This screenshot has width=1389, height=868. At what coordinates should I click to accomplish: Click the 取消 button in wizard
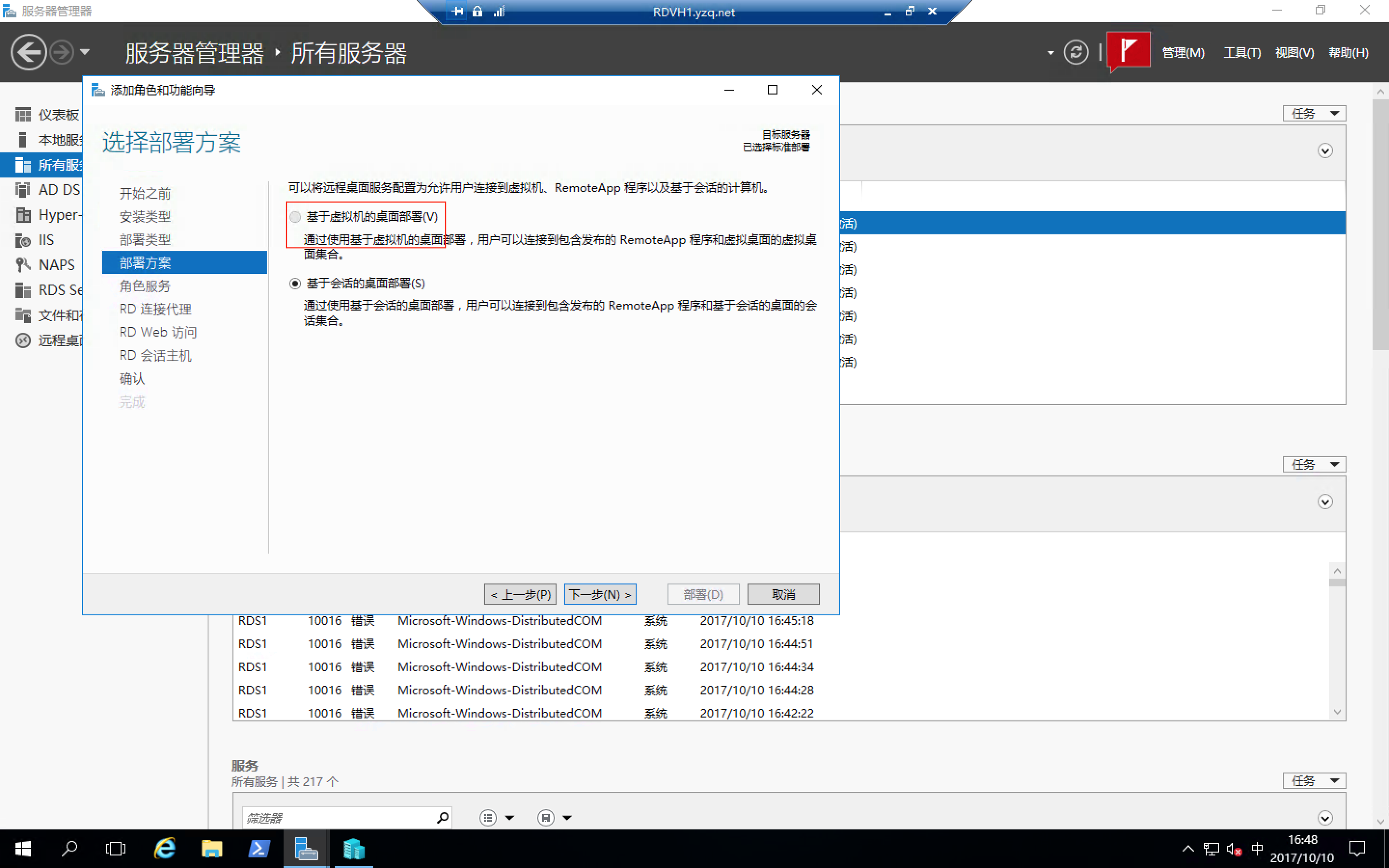tap(783, 594)
